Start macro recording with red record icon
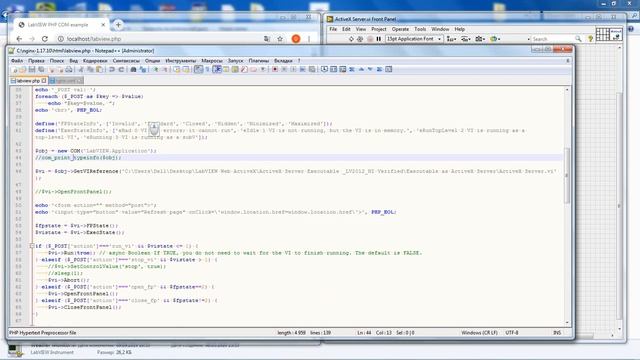640x360 pixels. pos(275,69)
